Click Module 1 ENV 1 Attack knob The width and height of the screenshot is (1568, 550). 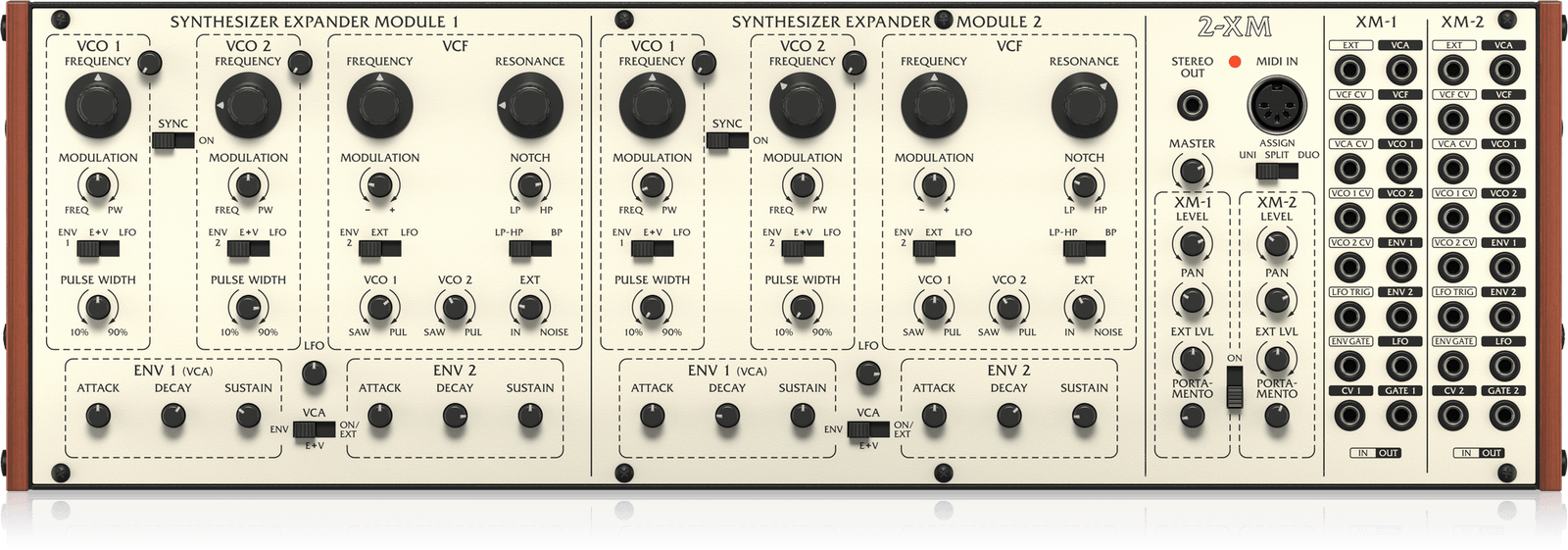click(x=98, y=416)
